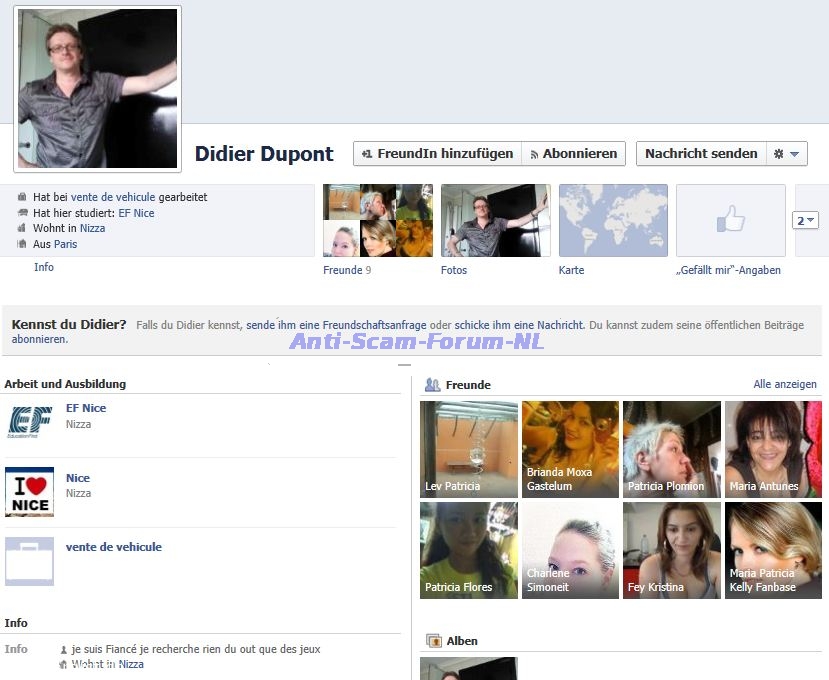This screenshot has height=680, width=829.
Task: Click the I Love Nice page icon
Action: (29, 491)
